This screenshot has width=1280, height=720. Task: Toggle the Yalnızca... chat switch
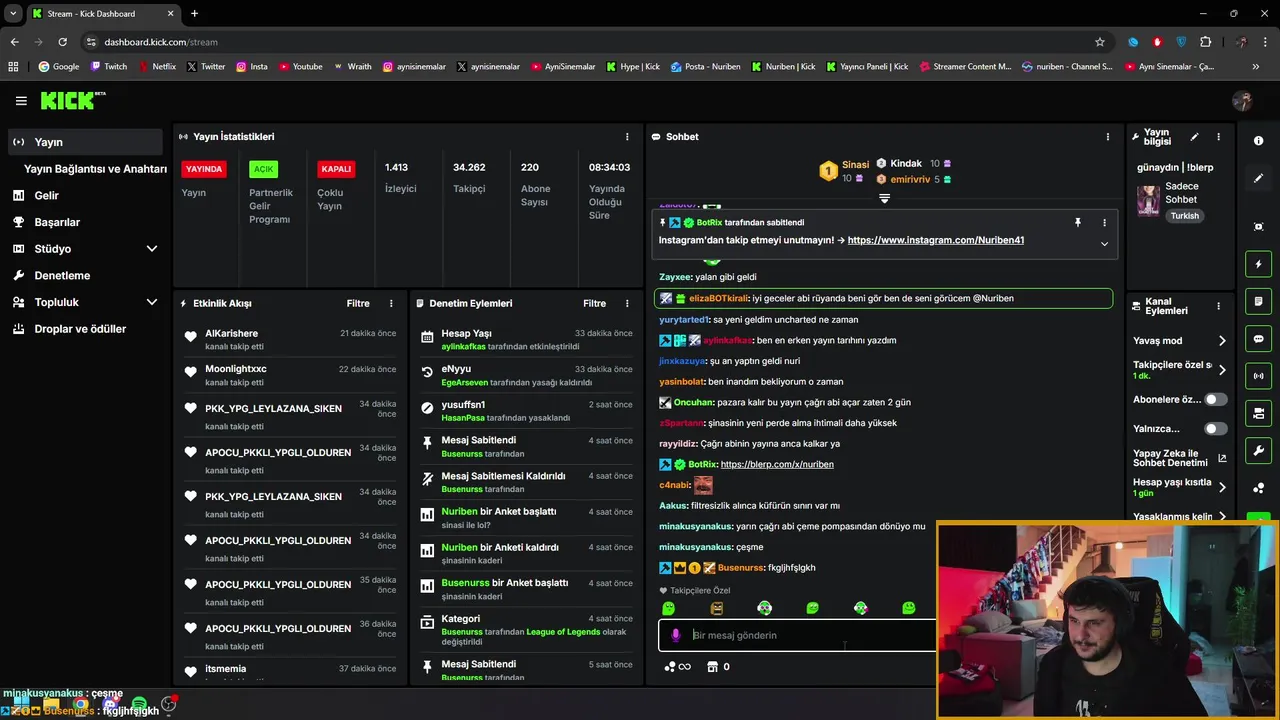[1215, 429]
